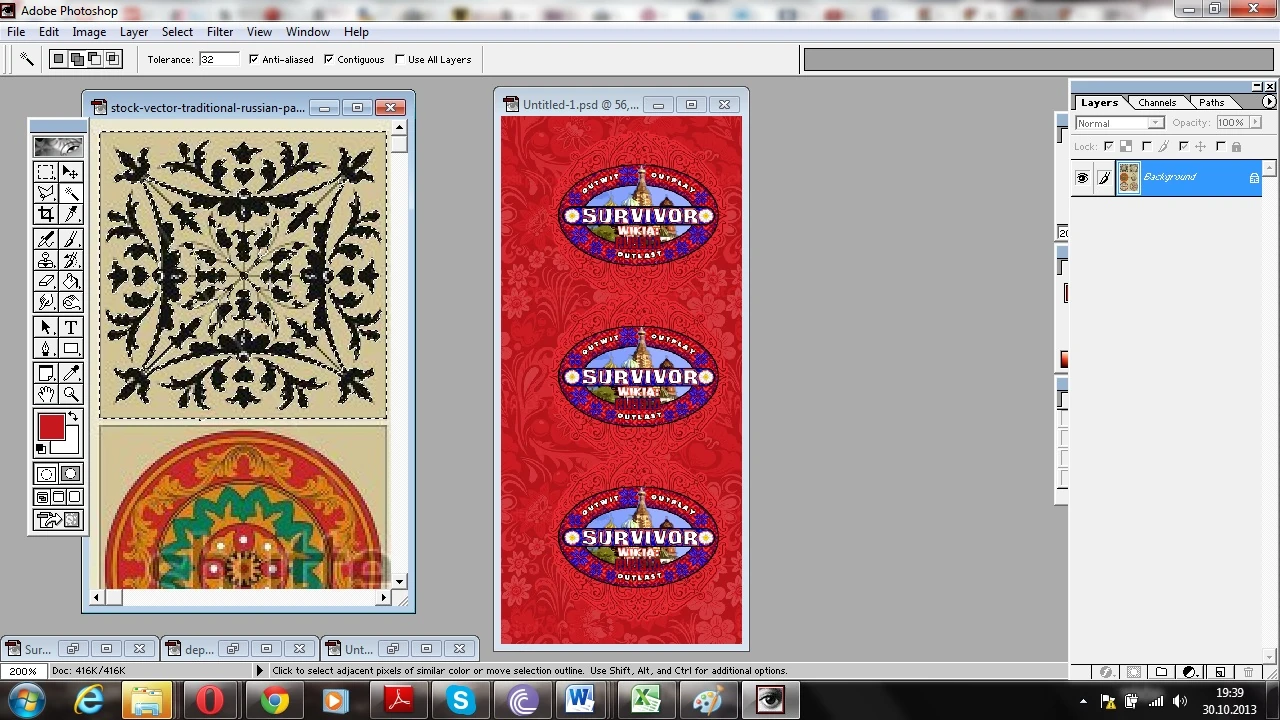Select the Type tool

click(x=71, y=327)
